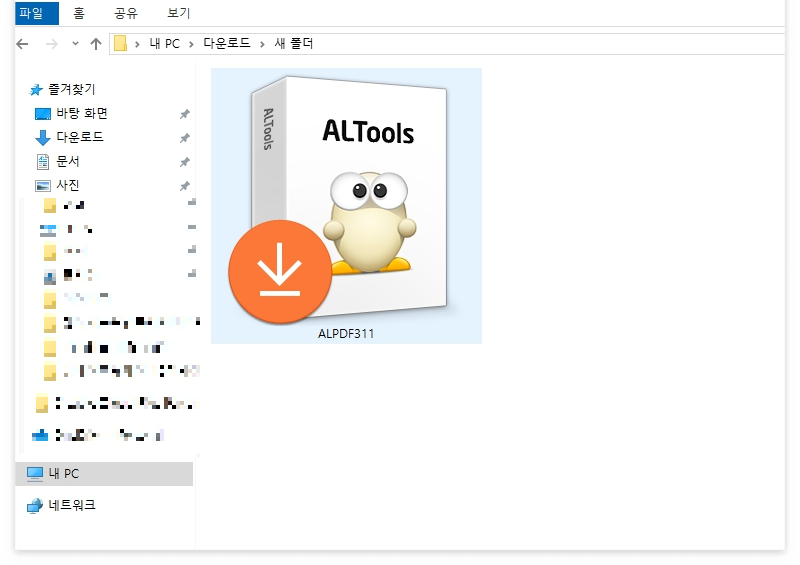Viewport: 800px width, 565px height.
Task: Click pin icon next to 문서
Action: click(185, 162)
